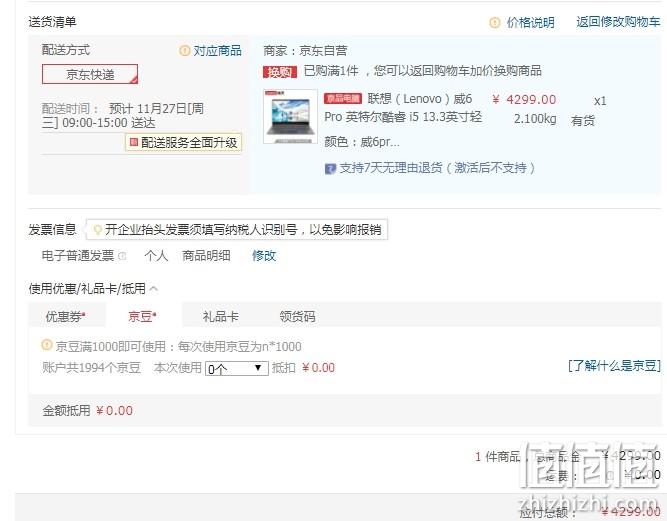Open 联想(Lenovo)威6 product title
The width and height of the screenshot is (667, 521).
(403, 108)
